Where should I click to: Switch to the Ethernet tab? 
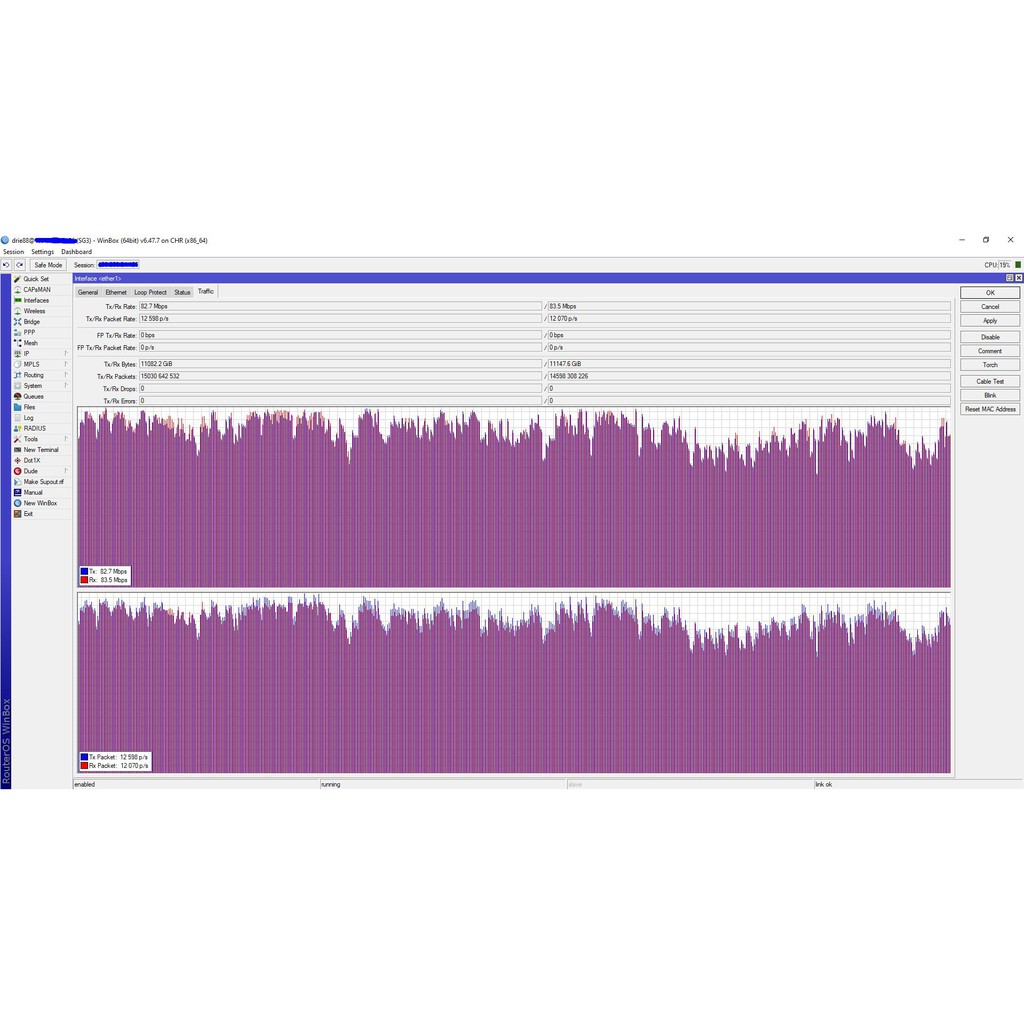pos(116,292)
